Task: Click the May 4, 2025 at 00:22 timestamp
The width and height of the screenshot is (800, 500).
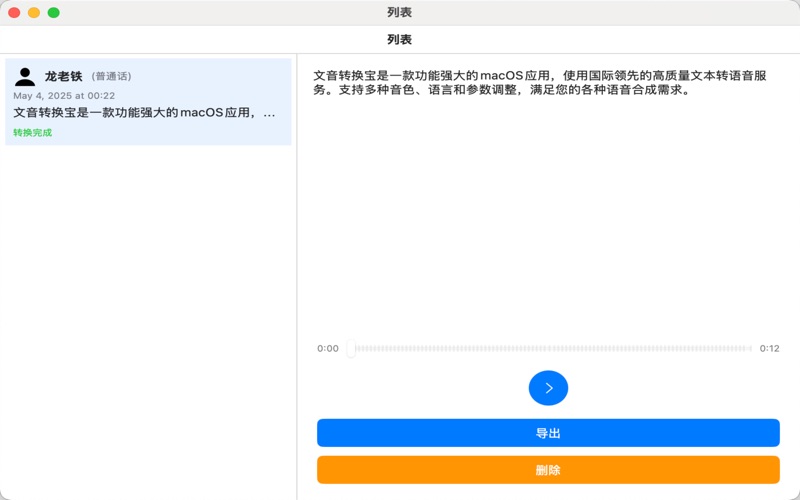Action: 64,95
